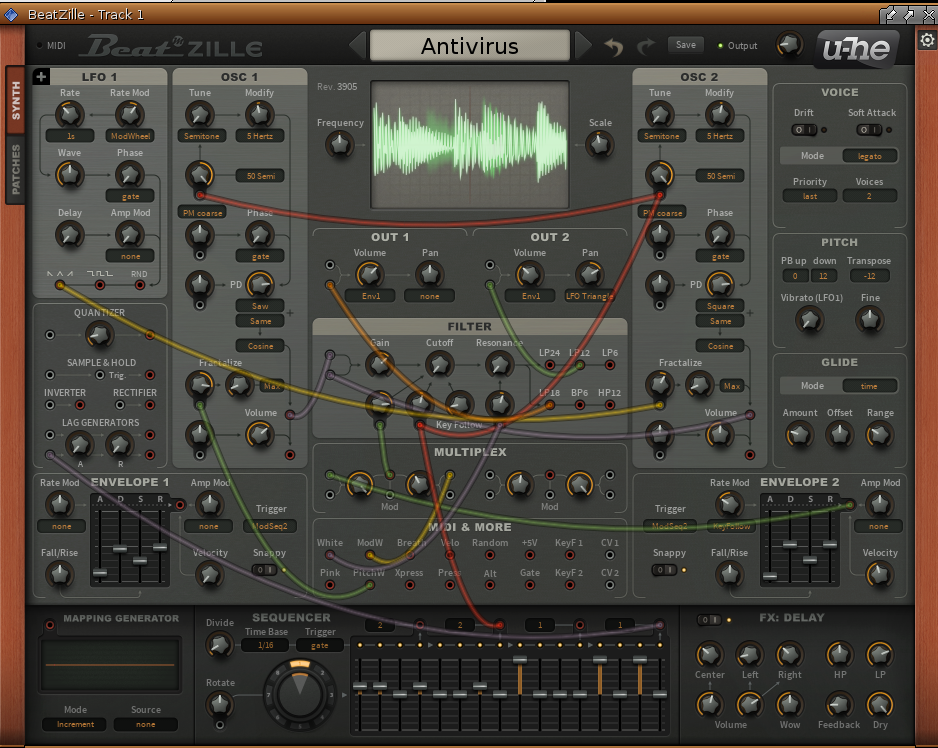This screenshot has height=748, width=938.
Task: Open OSC 1 Saw waveform selector
Action: tap(260, 306)
